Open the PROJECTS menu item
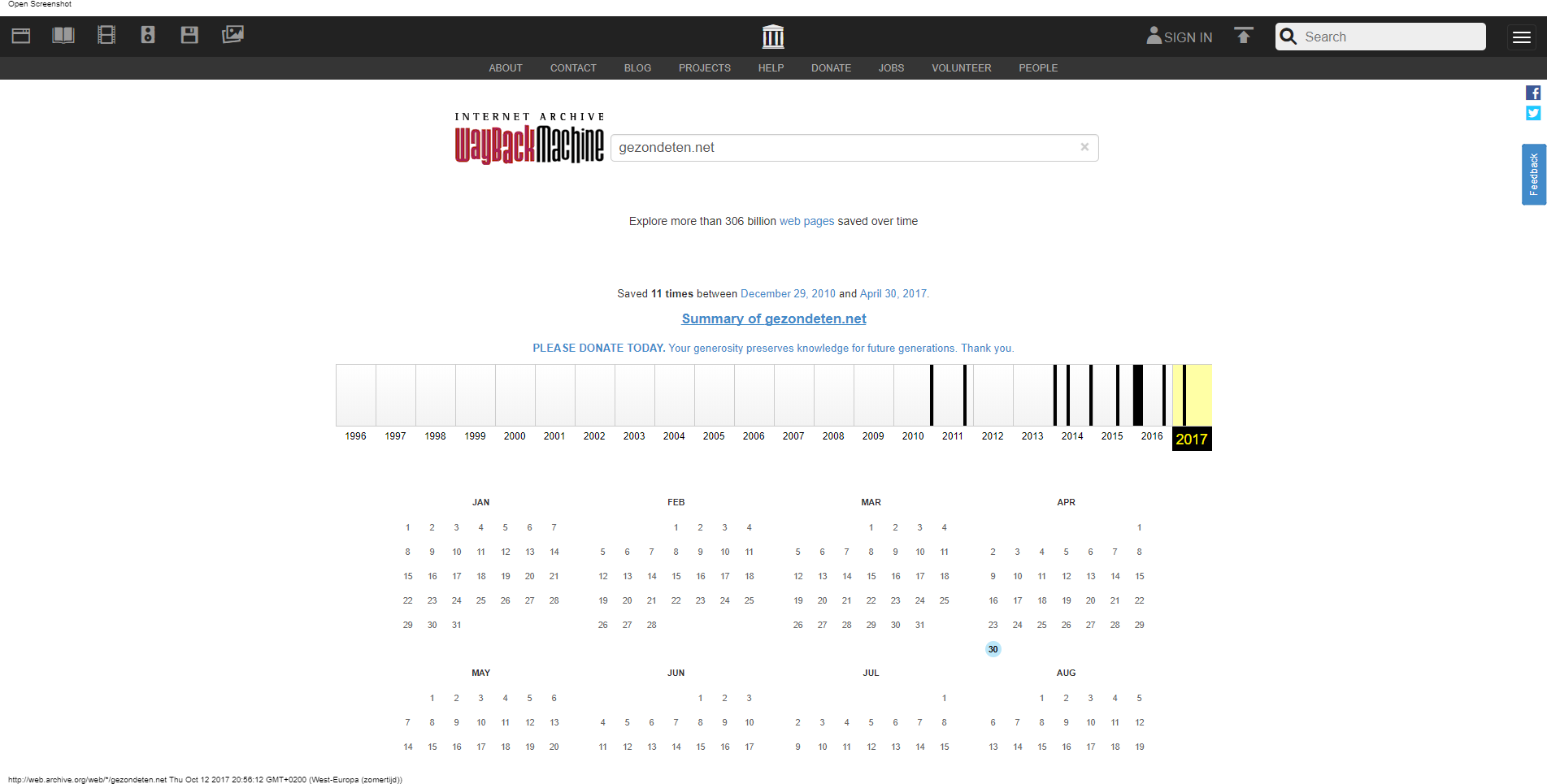The height and width of the screenshot is (784, 1547). [705, 68]
